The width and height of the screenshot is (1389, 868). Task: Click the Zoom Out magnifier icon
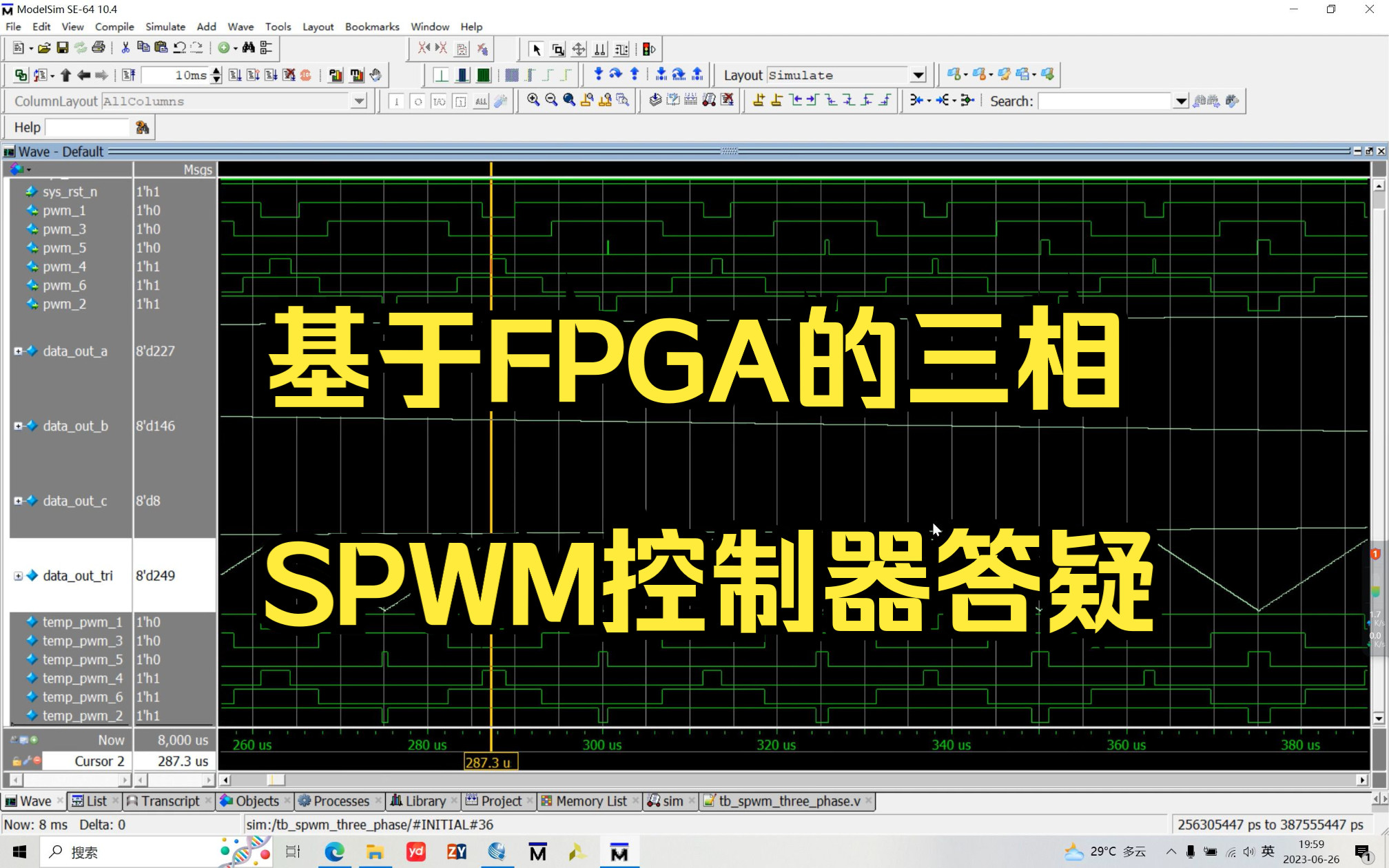click(x=551, y=101)
